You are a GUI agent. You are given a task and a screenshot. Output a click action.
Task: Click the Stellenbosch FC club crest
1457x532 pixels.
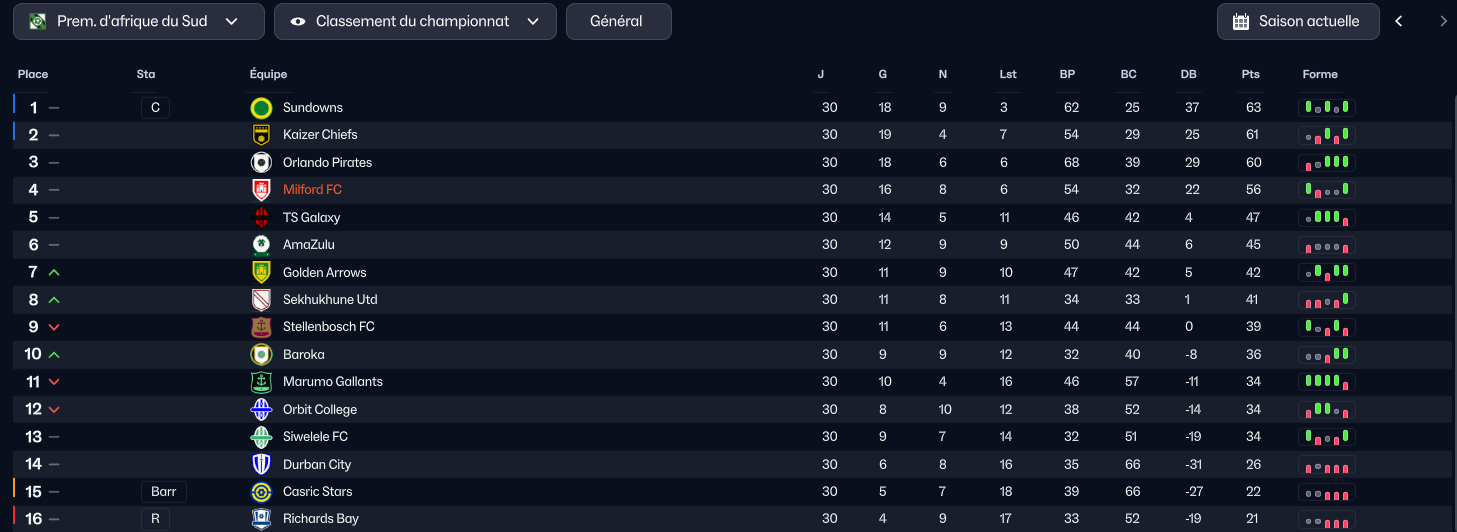(261, 327)
